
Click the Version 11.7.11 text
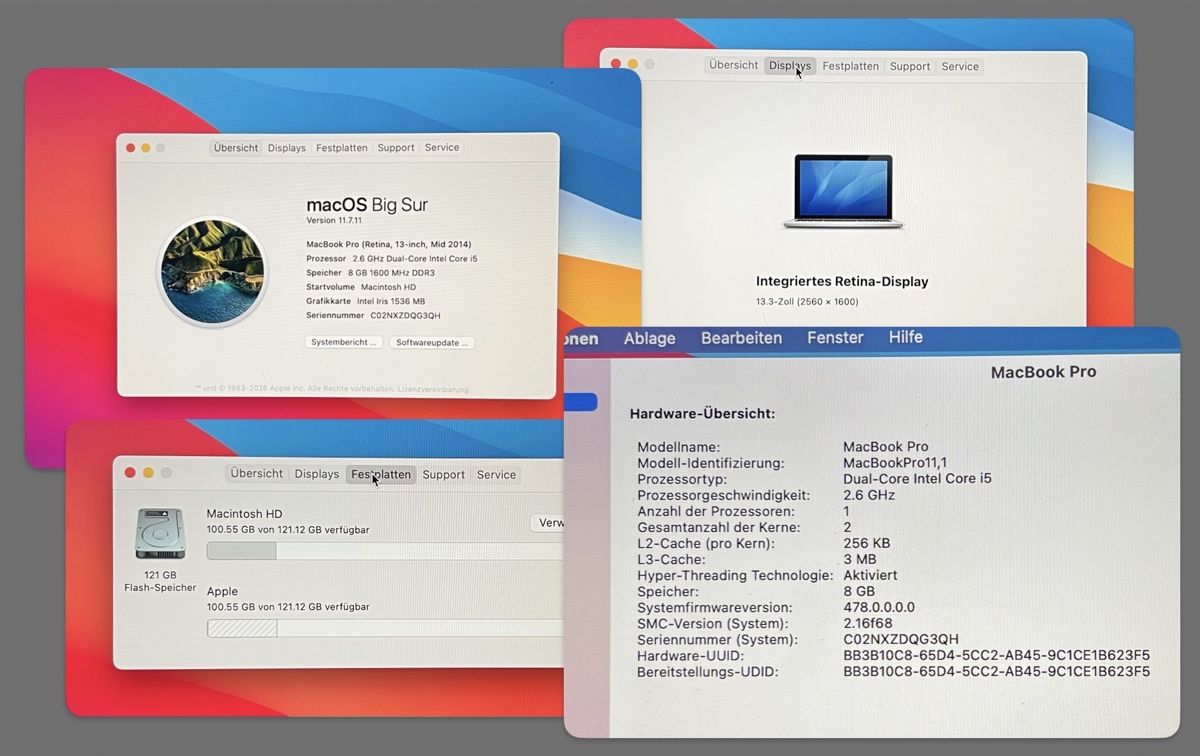(x=335, y=221)
